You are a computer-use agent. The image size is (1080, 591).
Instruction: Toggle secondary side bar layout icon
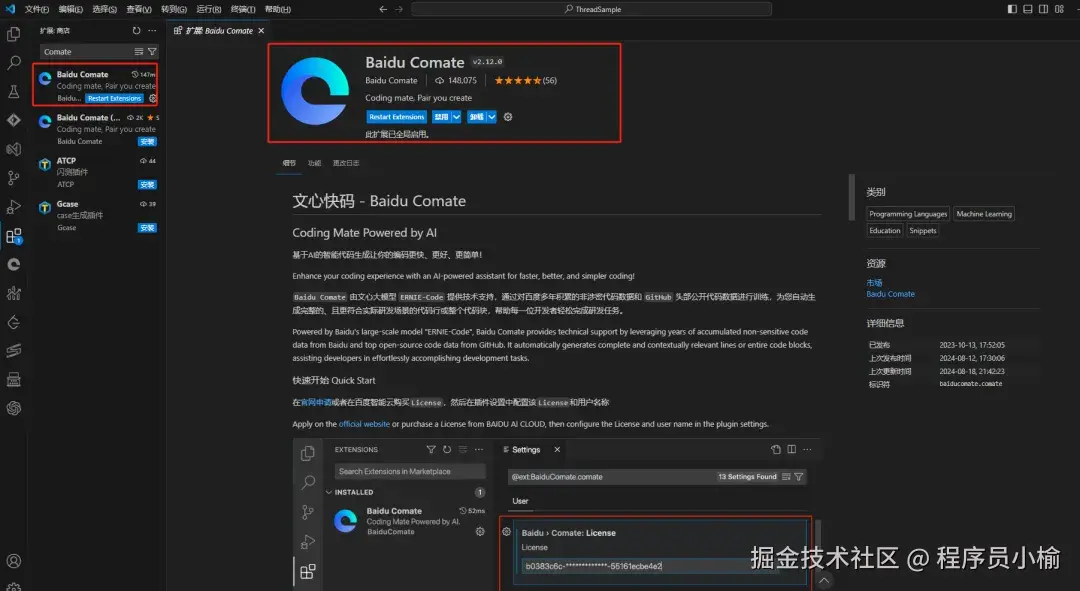[x=1043, y=9]
